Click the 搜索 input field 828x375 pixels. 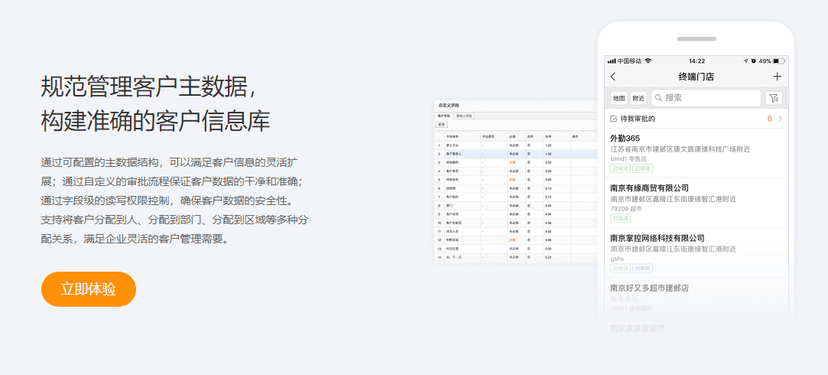[x=706, y=98]
